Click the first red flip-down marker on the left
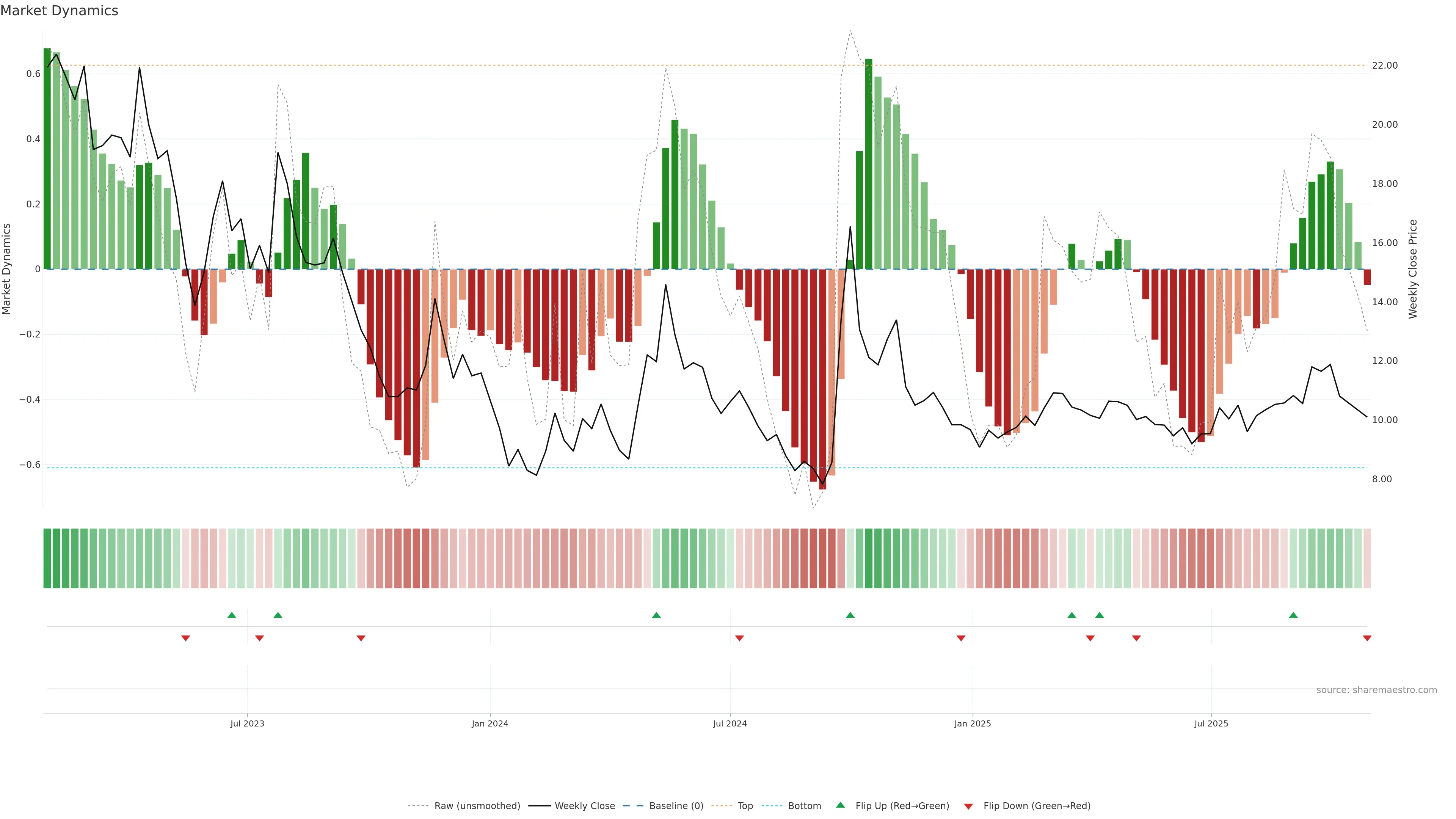 pos(185,638)
